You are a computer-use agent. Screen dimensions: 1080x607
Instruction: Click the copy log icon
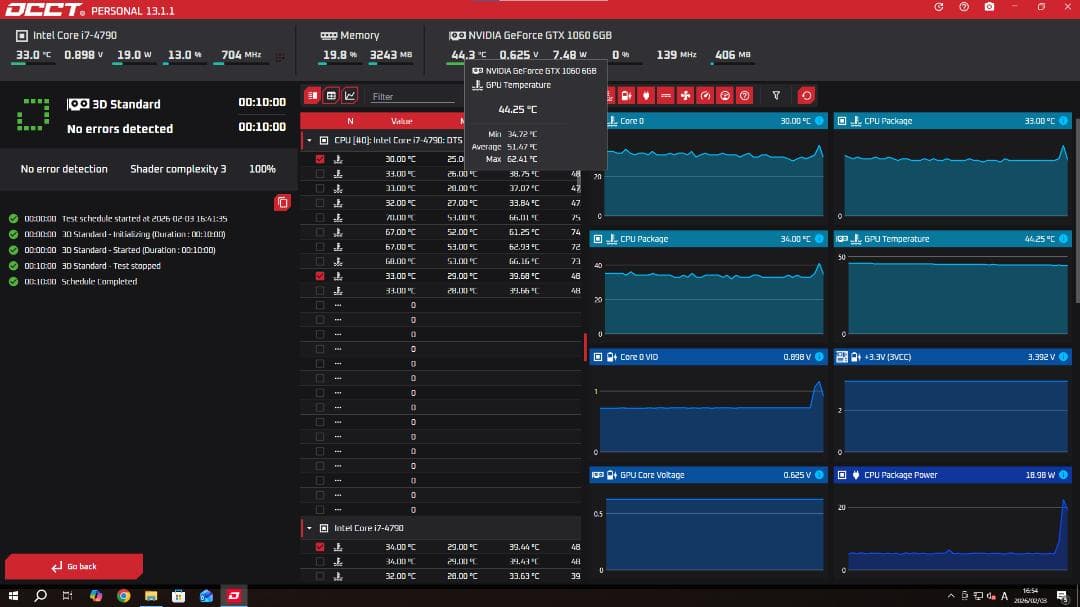coord(282,203)
